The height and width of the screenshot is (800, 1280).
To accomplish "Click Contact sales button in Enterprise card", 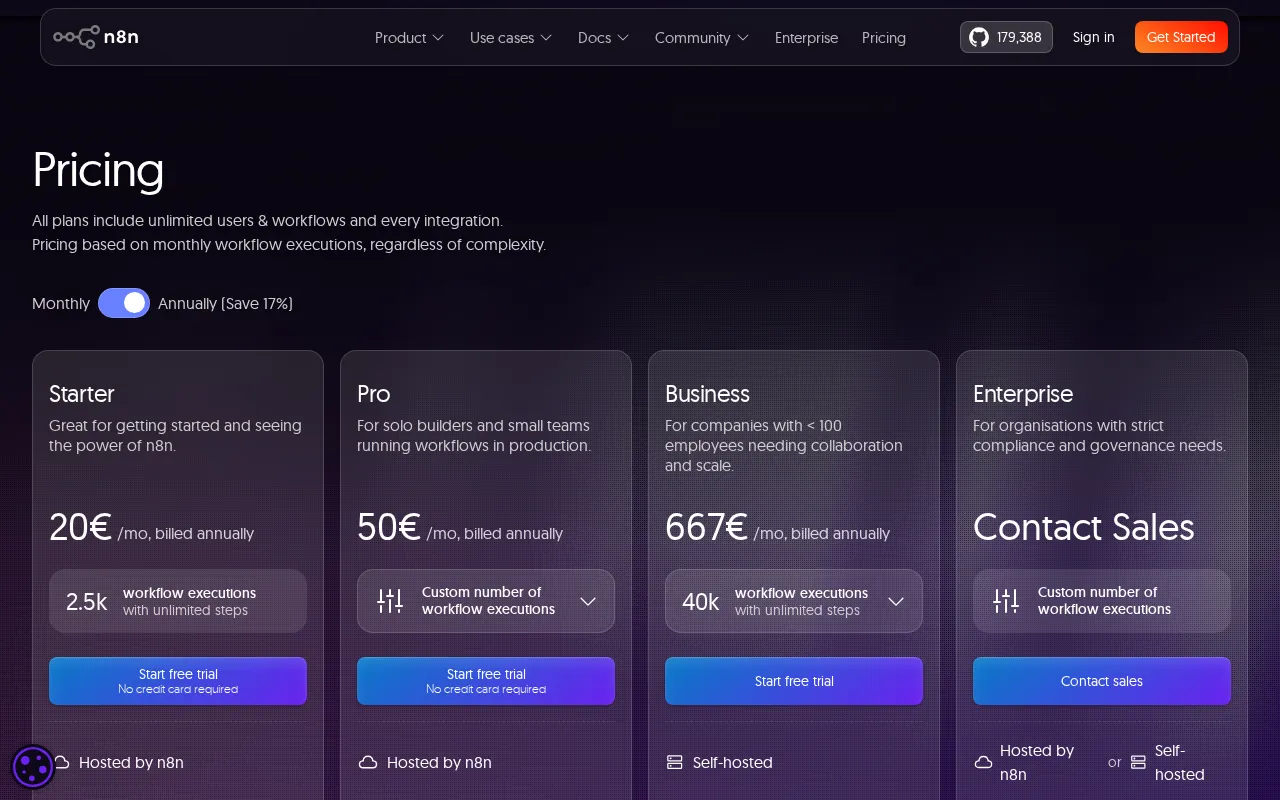I will click(1102, 681).
